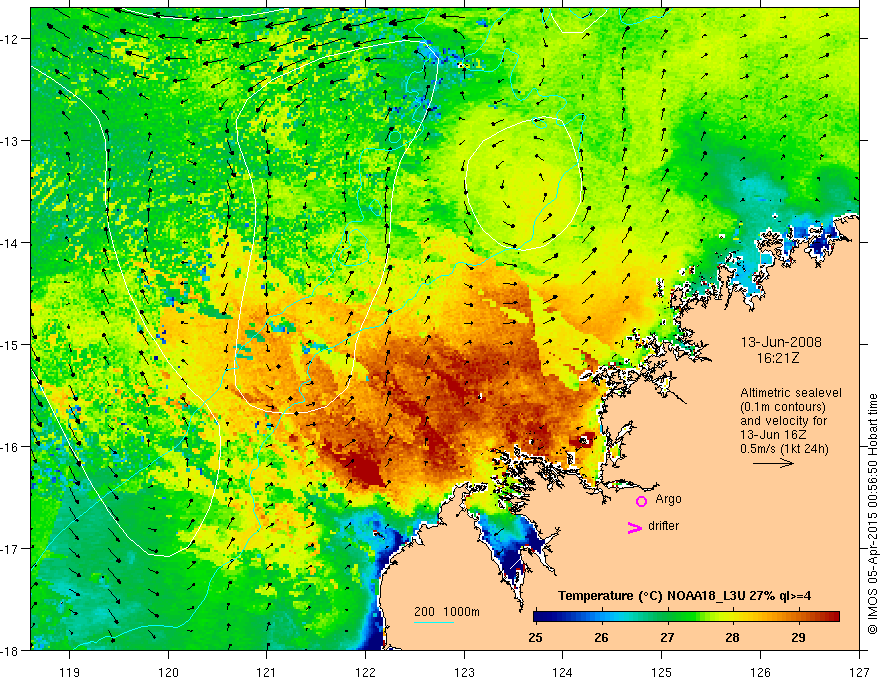Screen dimensions: 880x680
Task: Click the magenta drifter arrow marker
Action: click(634, 527)
